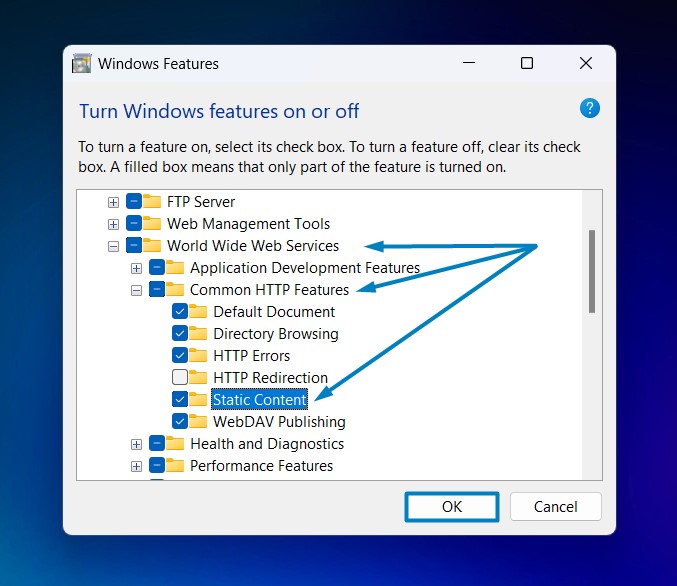This screenshot has height=586, width=677.
Task: Click the World Wide Web Services folder icon
Action: point(152,245)
